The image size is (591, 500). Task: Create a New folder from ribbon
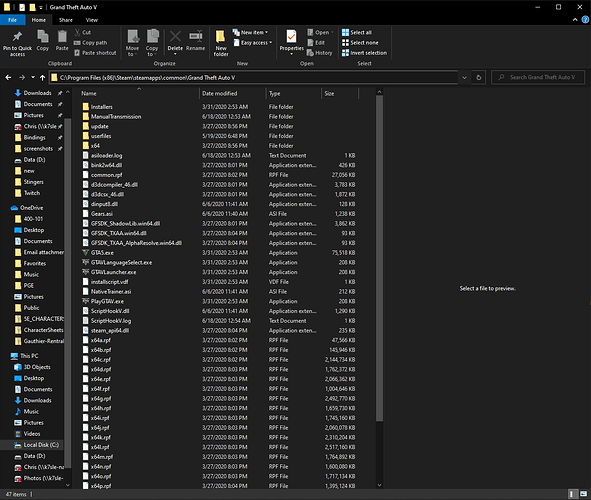click(221, 43)
